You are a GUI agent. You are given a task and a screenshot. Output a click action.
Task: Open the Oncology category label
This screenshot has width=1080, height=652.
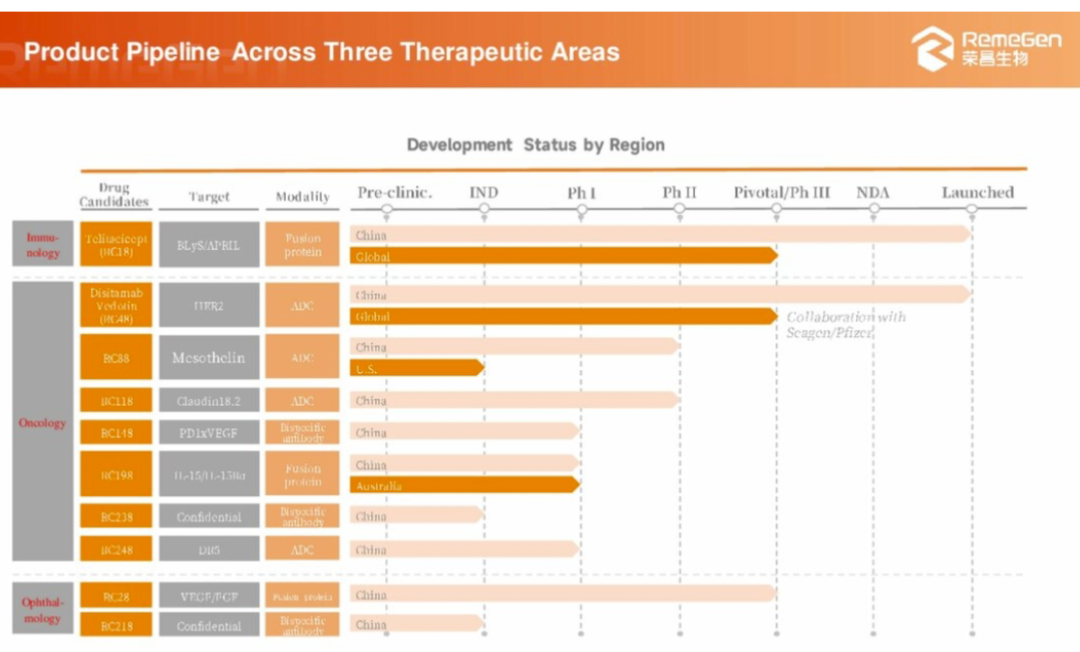point(43,422)
